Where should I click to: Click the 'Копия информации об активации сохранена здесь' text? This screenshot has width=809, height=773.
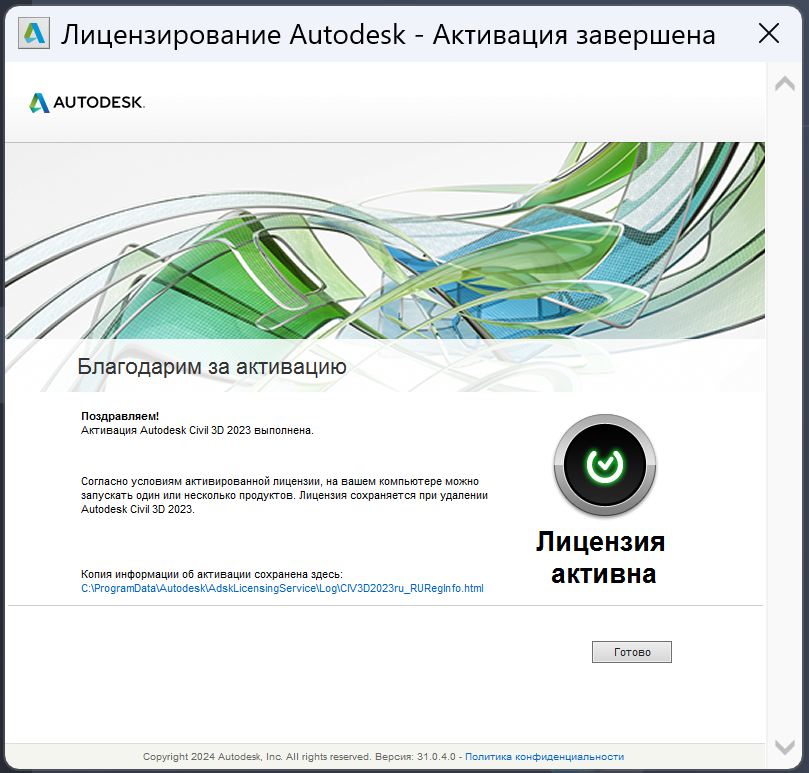(212, 574)
